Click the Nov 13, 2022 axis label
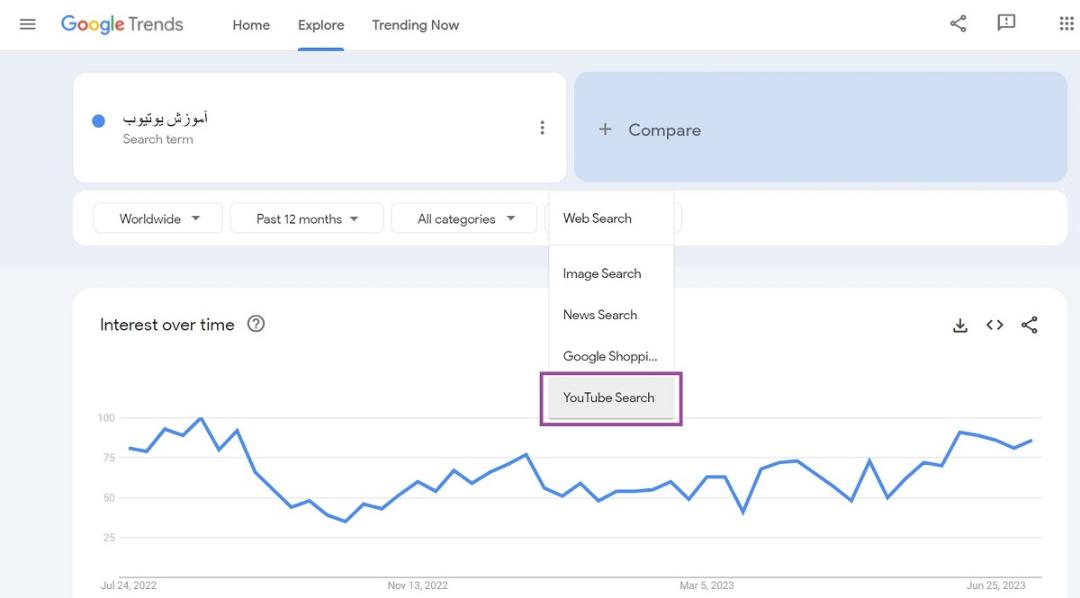 point(417,586)
